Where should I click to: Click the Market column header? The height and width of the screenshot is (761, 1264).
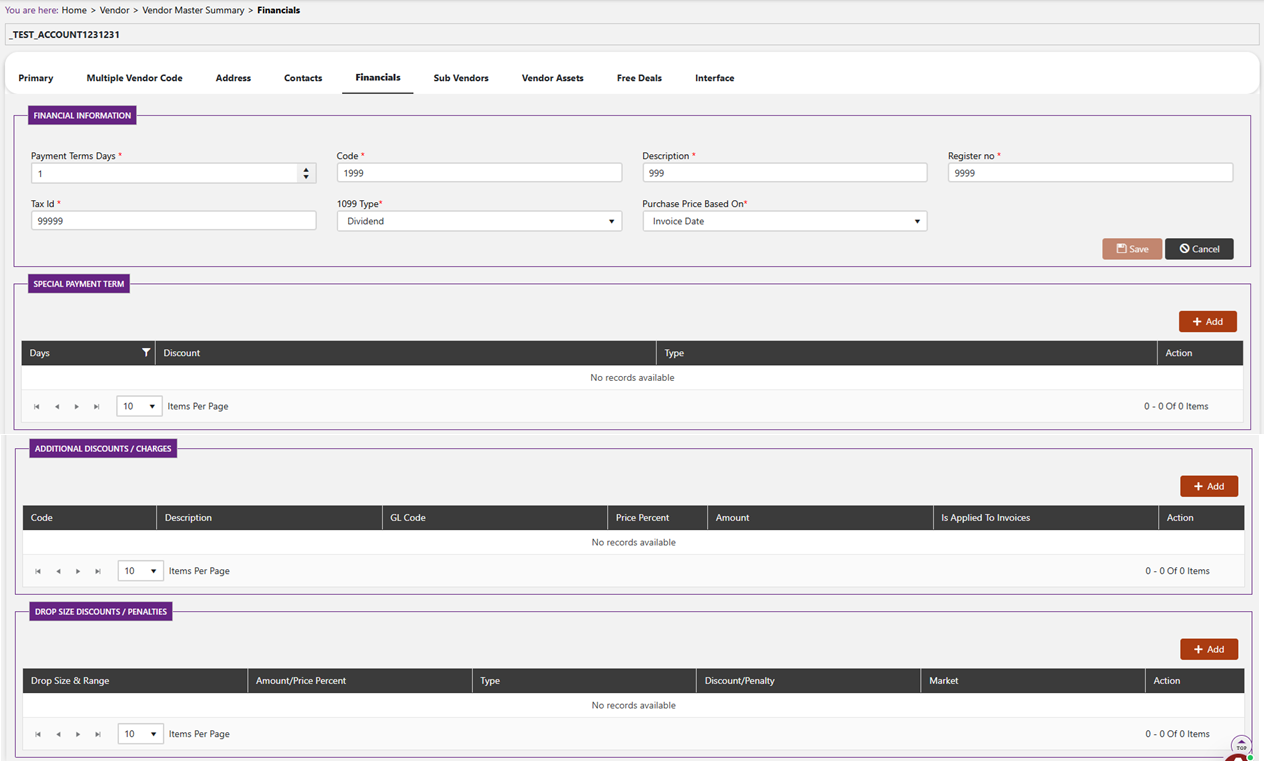point(1033,681)
